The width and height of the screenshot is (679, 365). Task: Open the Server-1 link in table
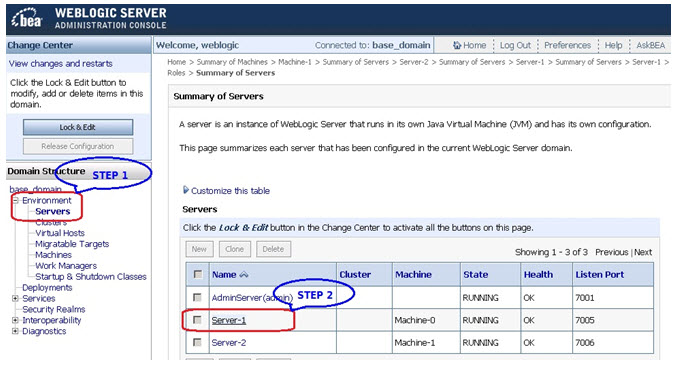pyautogui.click(x=229, y=320)
